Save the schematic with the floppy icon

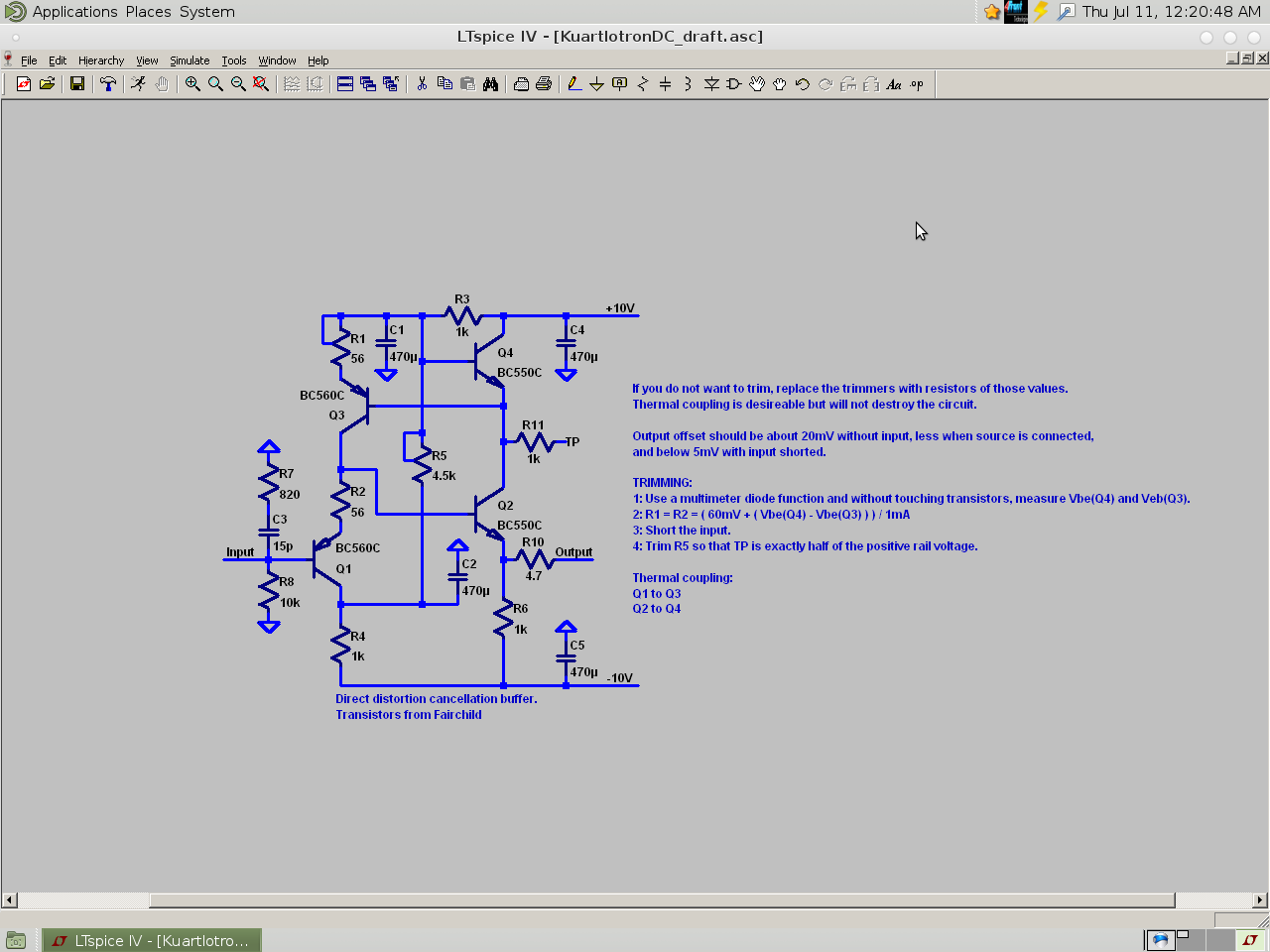[x=77, y=84]
